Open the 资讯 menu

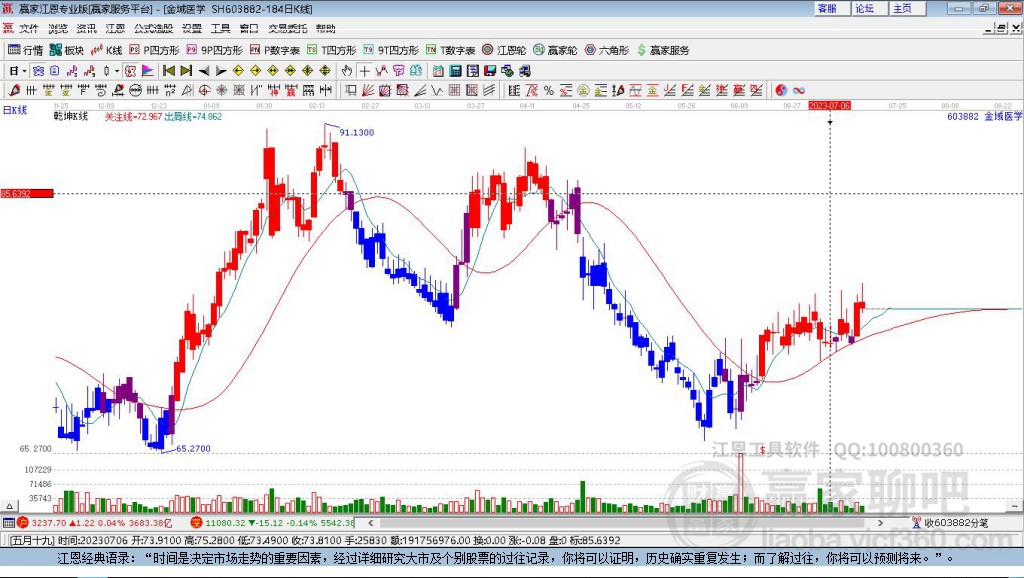(x=86, y=28)
